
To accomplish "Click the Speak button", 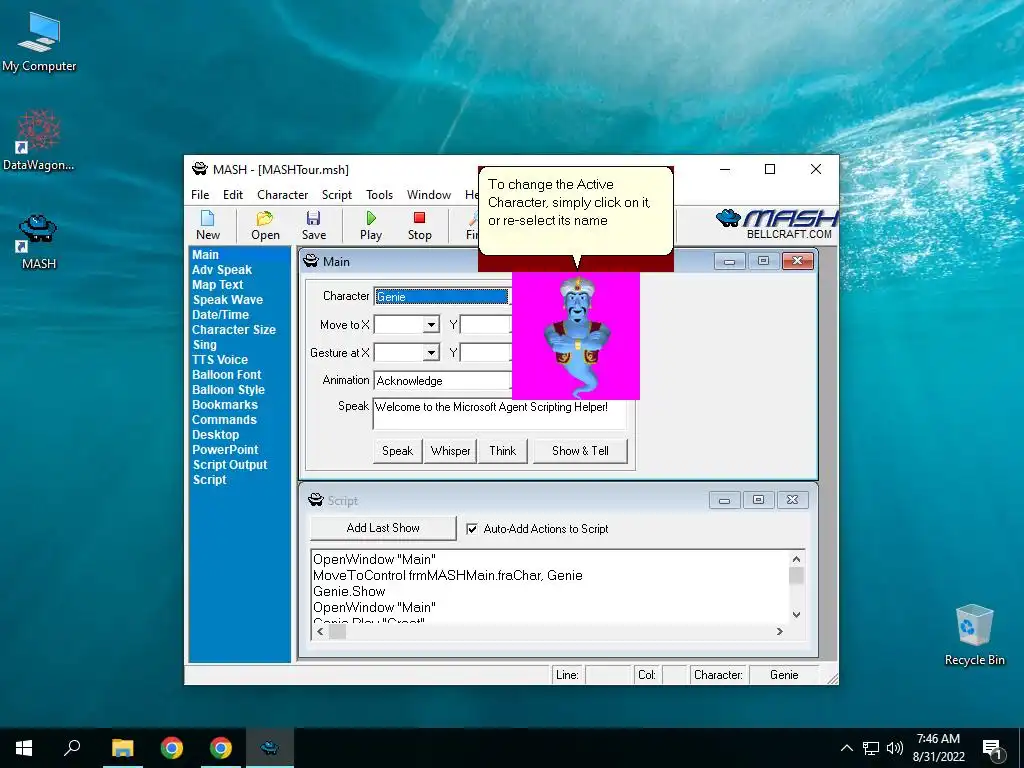I will click(x=397, y=451).
